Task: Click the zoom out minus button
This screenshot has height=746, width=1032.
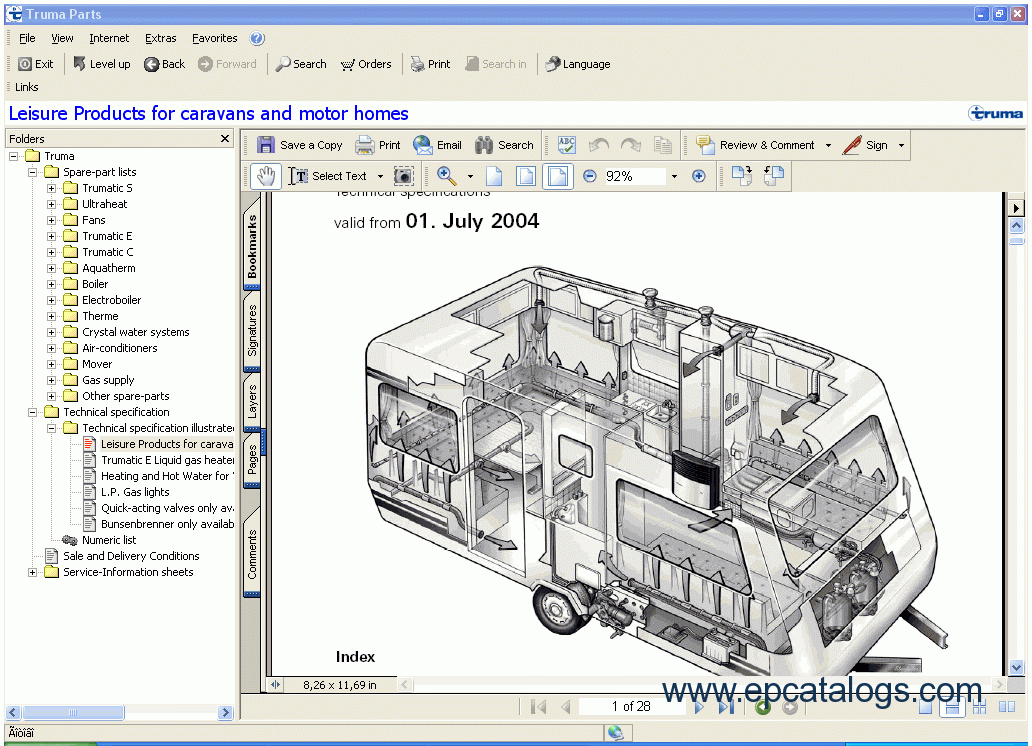Action: click(x=590, y=176)
